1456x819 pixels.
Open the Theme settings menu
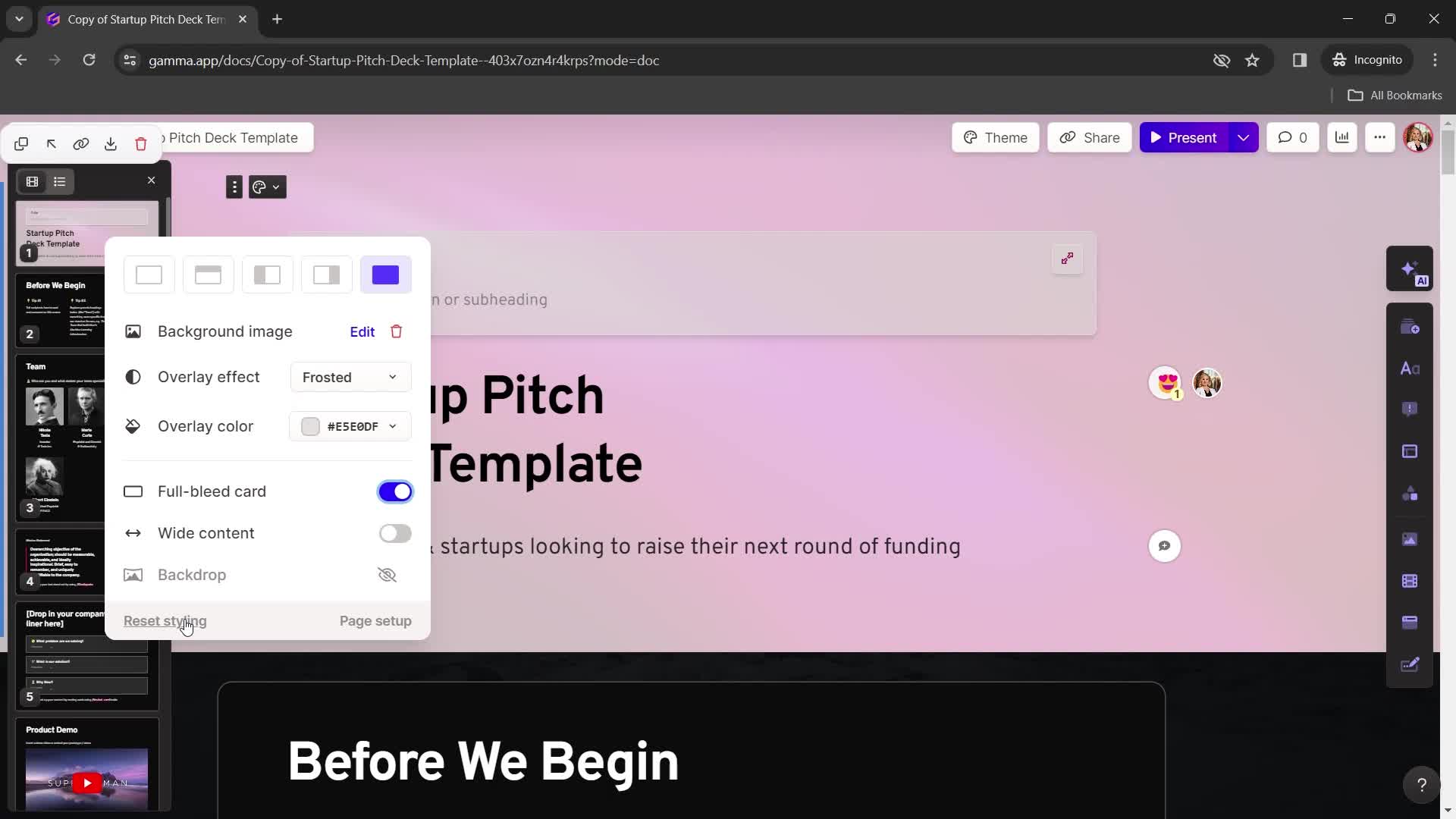996,137
